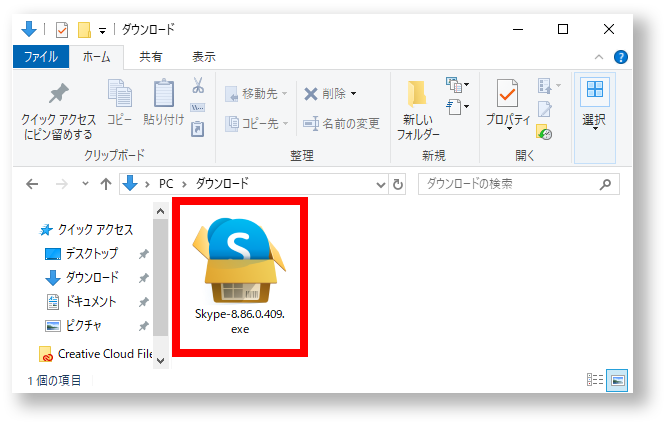Go up one folder level arrow
This screenshot has width=668, height=426.
(x=106, y=184)
